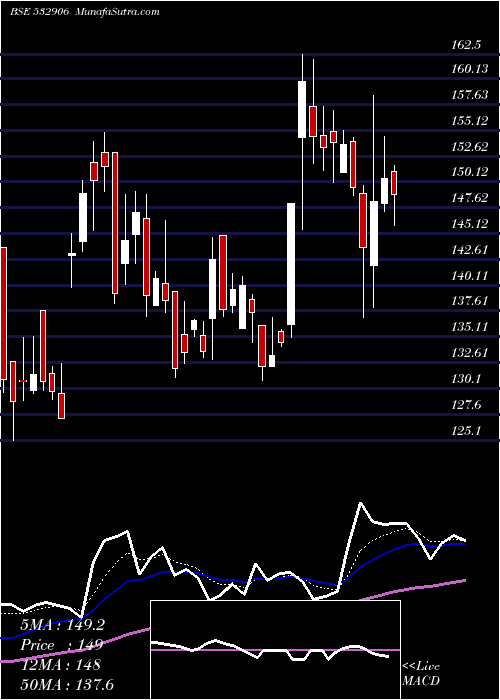Screen dimensions: 500x700
Task: Click the Price : 149 readout
Action: tap(62, 645)
